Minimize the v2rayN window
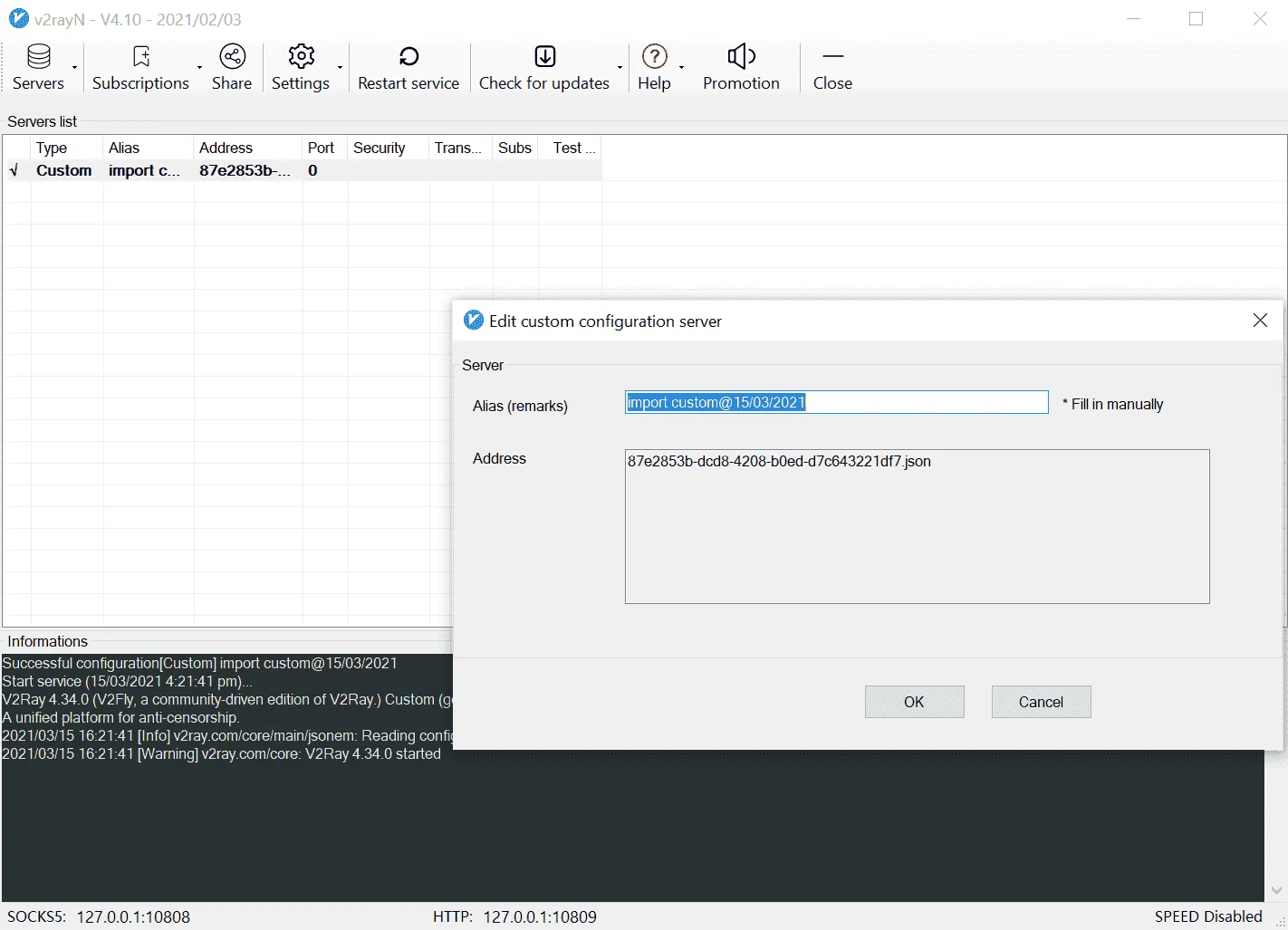The height and width of the screenshot is (930, 1288). pos(1133,19)
